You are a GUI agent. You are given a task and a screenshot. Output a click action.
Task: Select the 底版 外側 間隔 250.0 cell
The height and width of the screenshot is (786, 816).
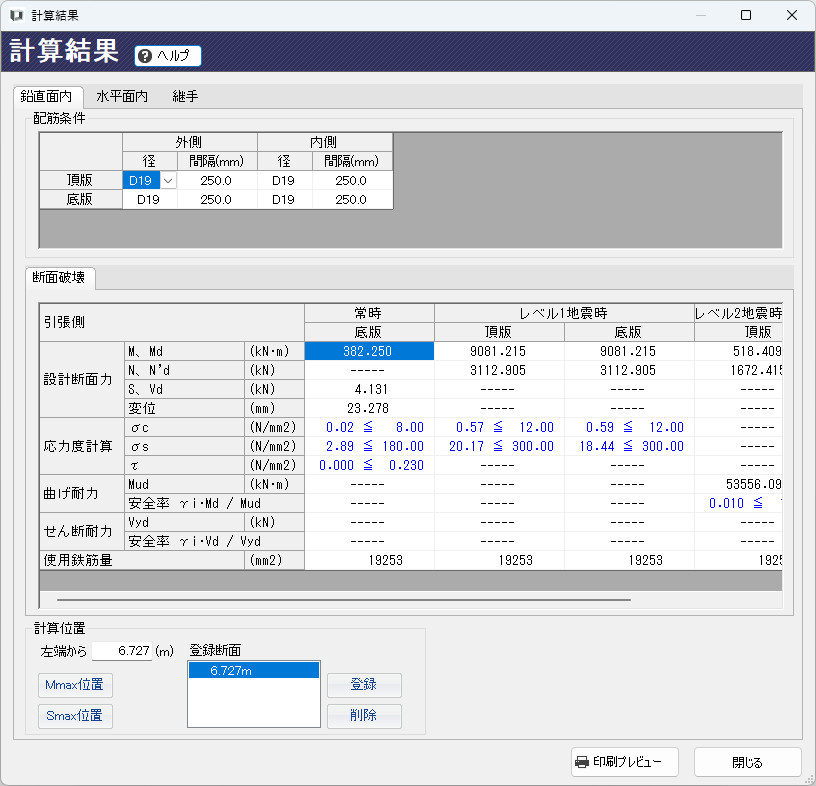click(x=216, y=199)
